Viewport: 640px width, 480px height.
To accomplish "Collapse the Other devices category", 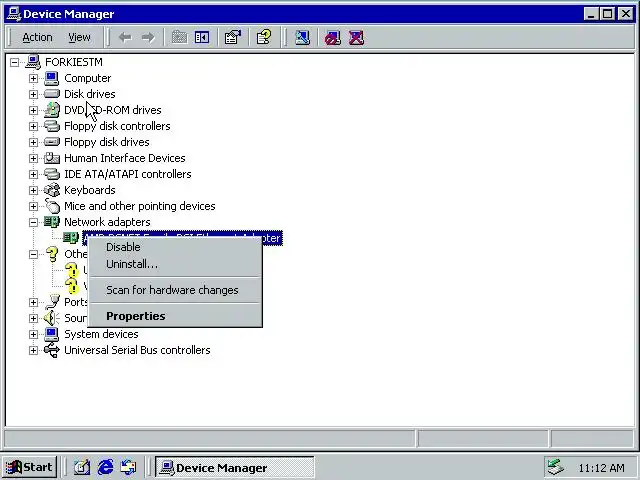I will coord(33,254).
